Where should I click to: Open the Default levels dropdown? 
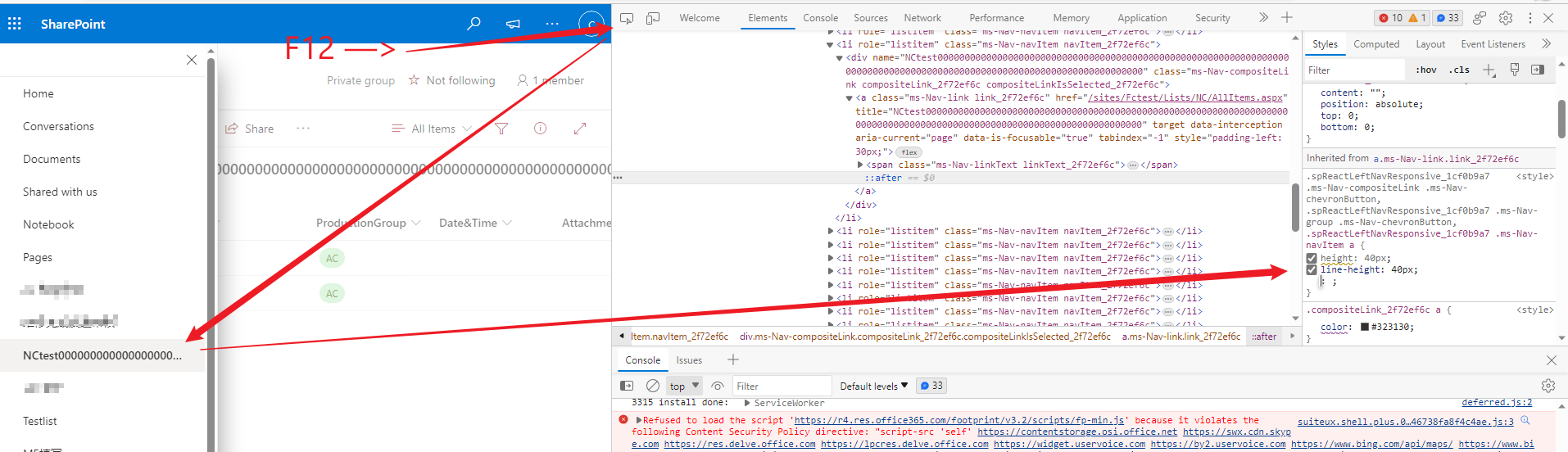(x=873, y=386)
